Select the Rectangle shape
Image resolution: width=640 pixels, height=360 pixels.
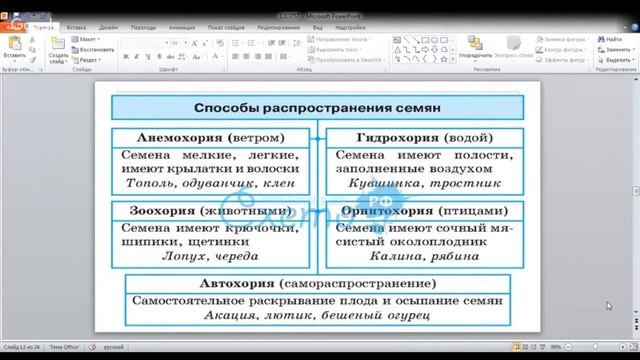425,40
